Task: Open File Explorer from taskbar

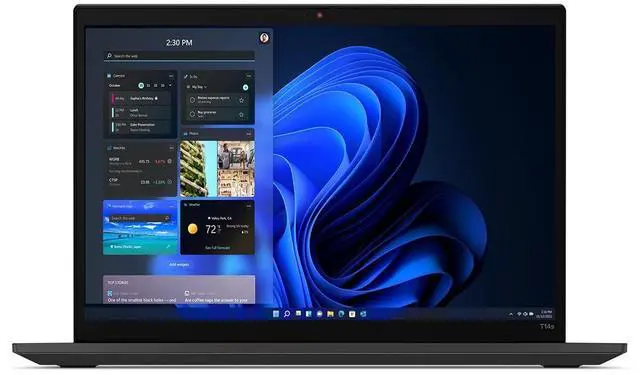Action: coord(331,314)
